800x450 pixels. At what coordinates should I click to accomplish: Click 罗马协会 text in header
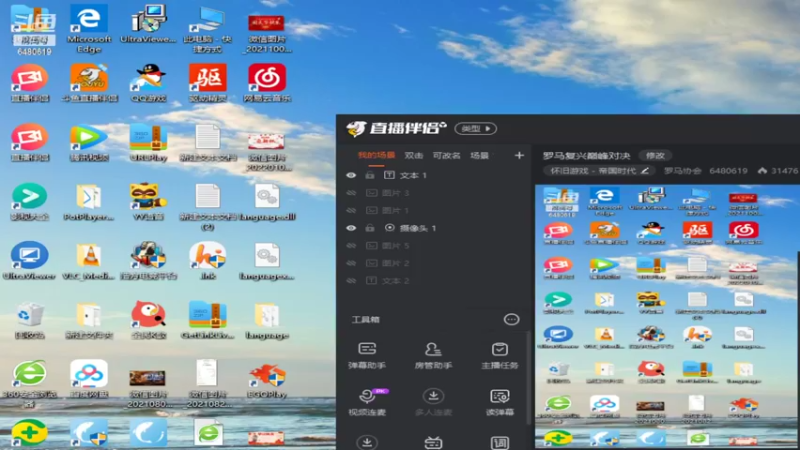click(683, 170)
